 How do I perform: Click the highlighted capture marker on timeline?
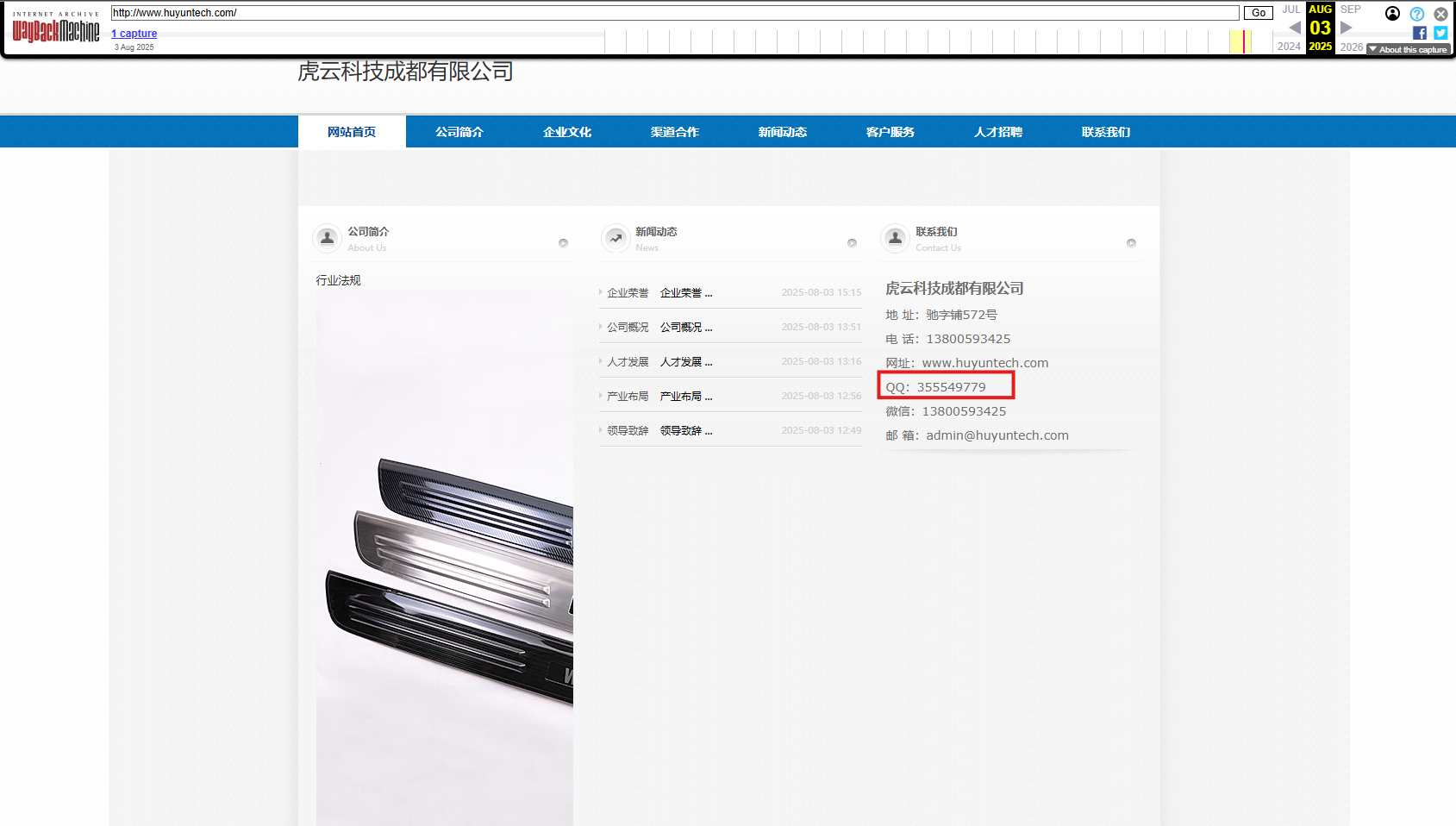tap(1246, 41)
